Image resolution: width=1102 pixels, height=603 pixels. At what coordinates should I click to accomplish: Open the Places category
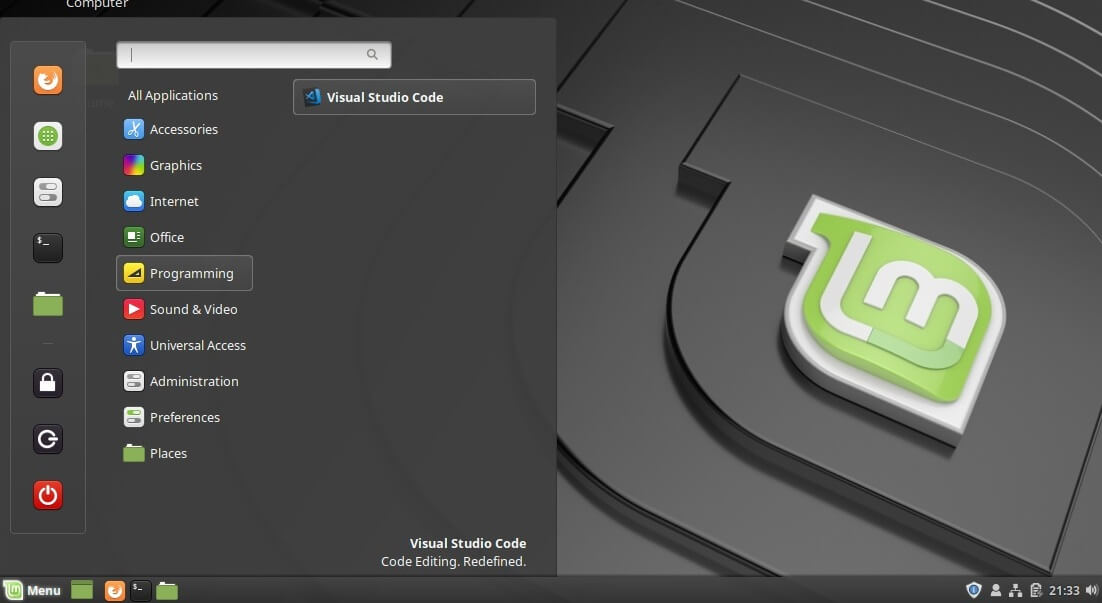tap(168, 453)
